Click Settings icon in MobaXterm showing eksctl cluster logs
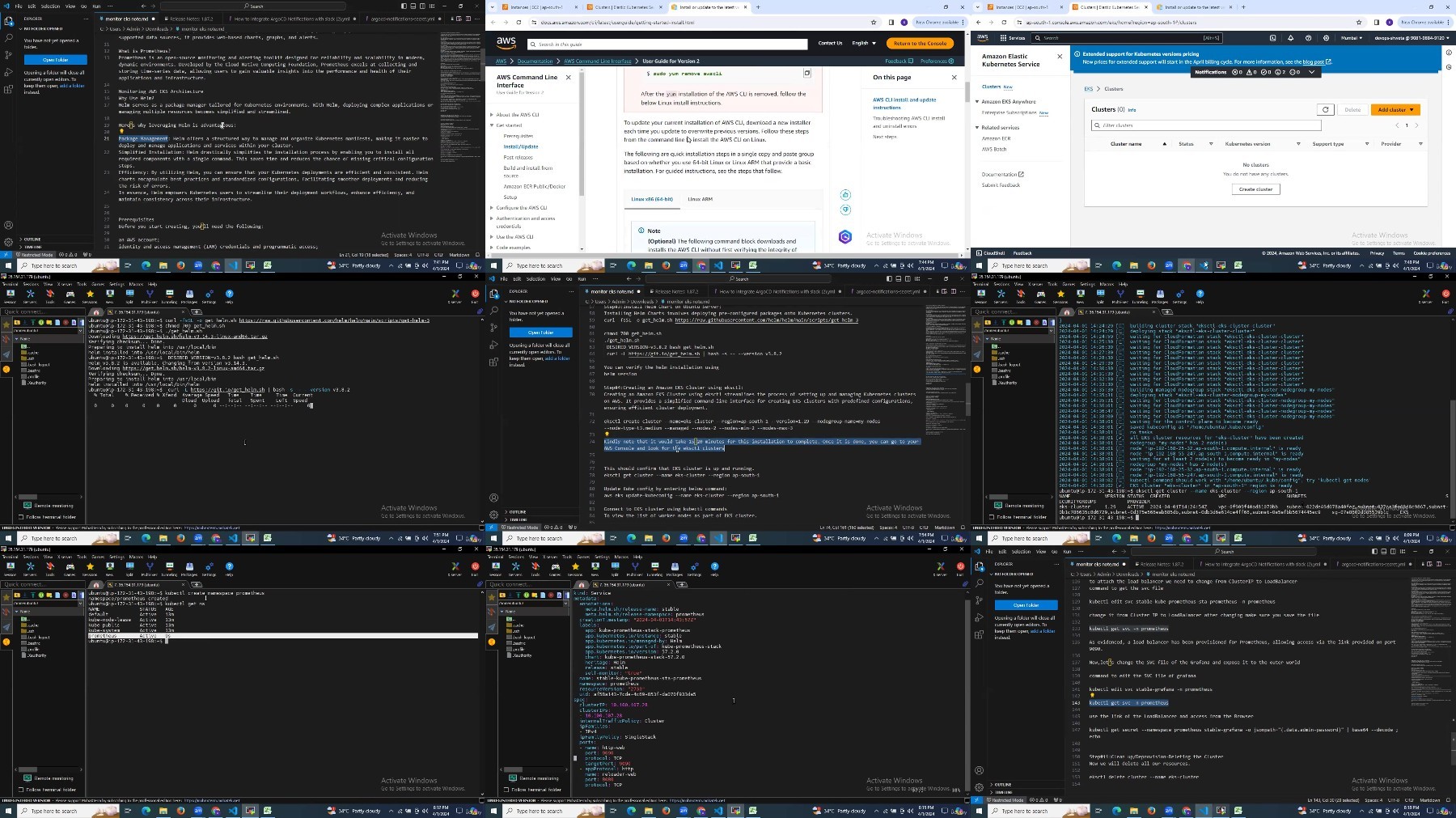1456x818 pixels. click(x=1179, y=296)
